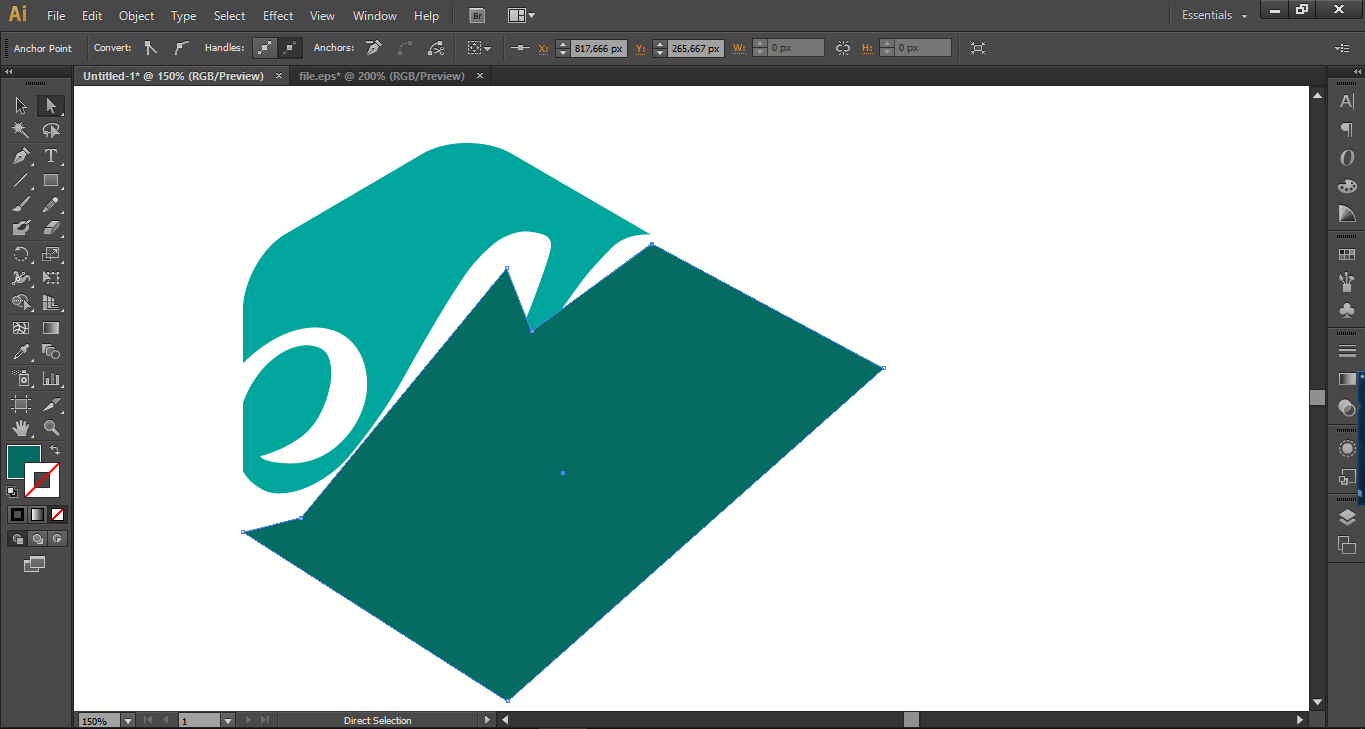Screen dimensions: 1365x729
Task: Convert selected anchor to corner
Action: [x=151, y=47]
